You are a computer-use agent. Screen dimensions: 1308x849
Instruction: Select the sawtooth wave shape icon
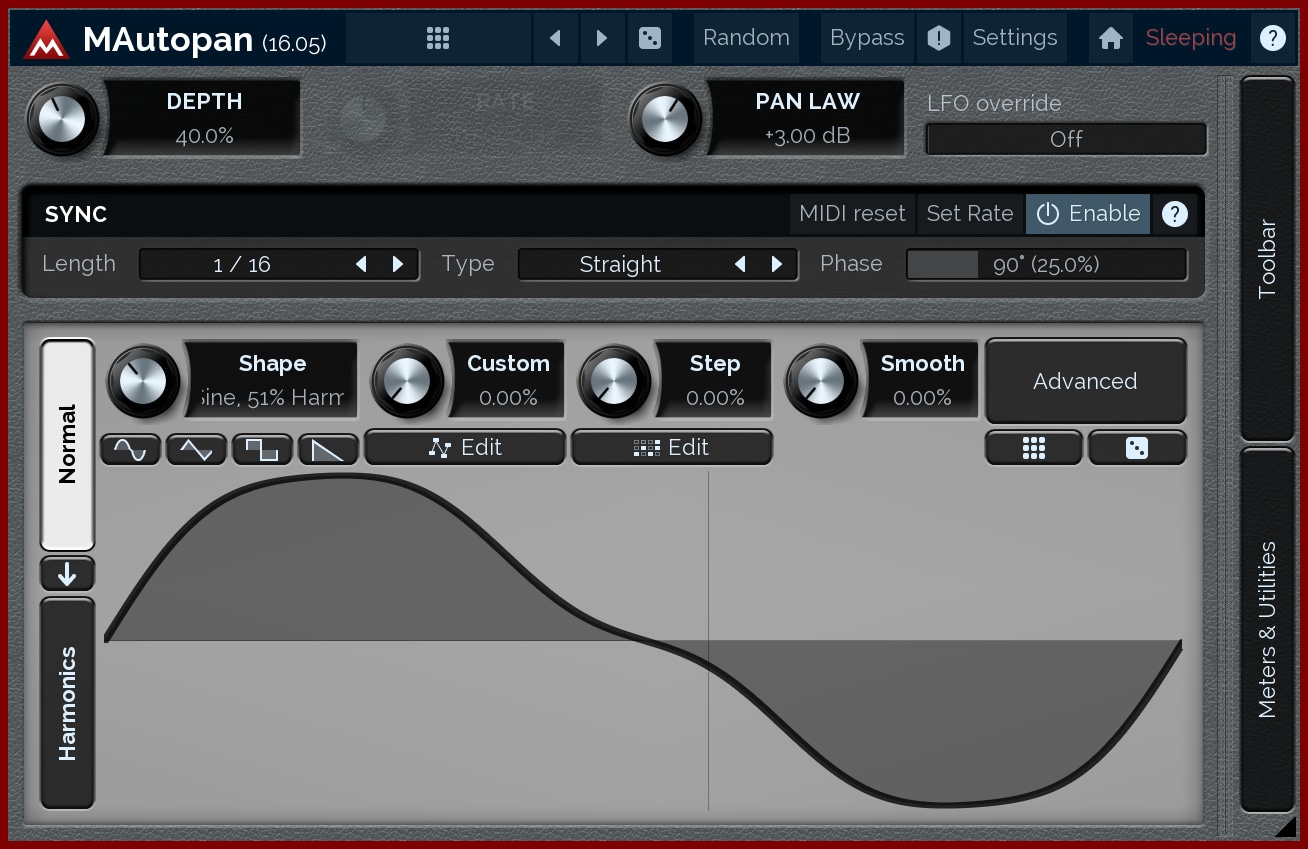coord(328,450)
